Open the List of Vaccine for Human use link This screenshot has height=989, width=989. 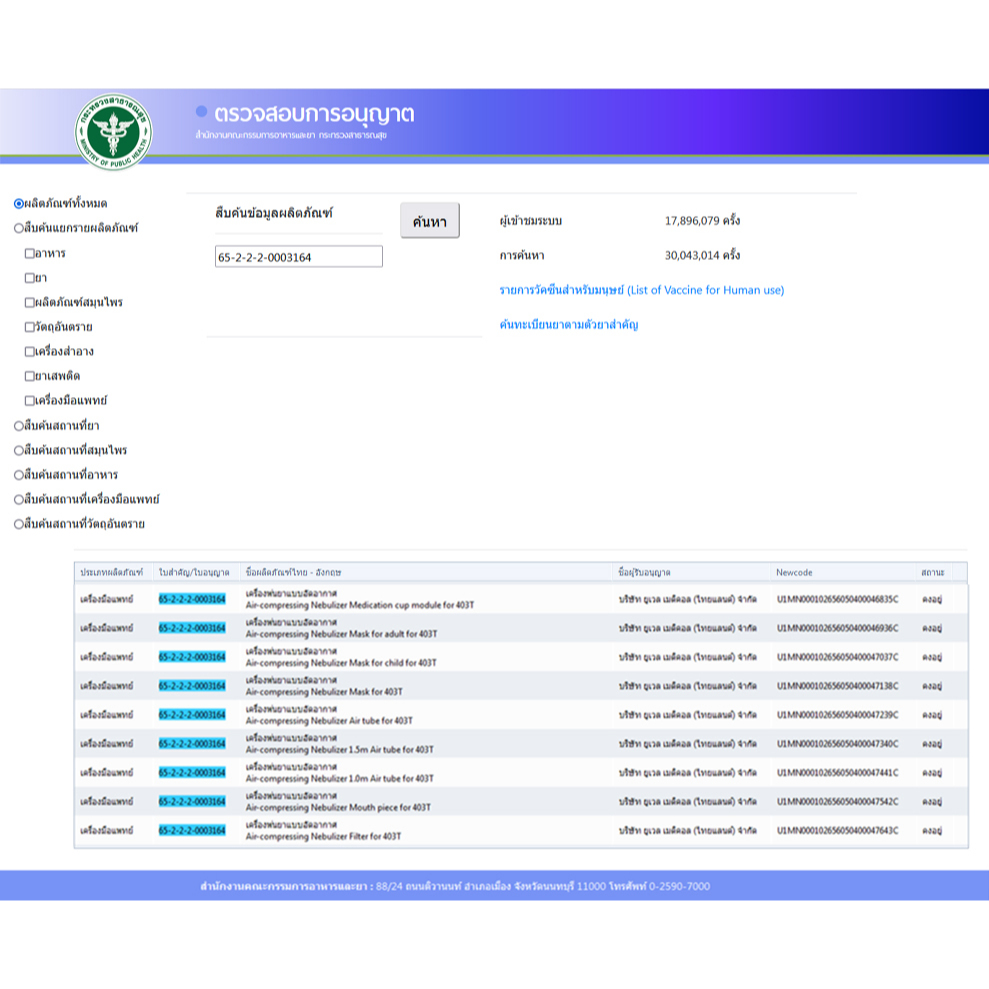click(x=641, y=290)
